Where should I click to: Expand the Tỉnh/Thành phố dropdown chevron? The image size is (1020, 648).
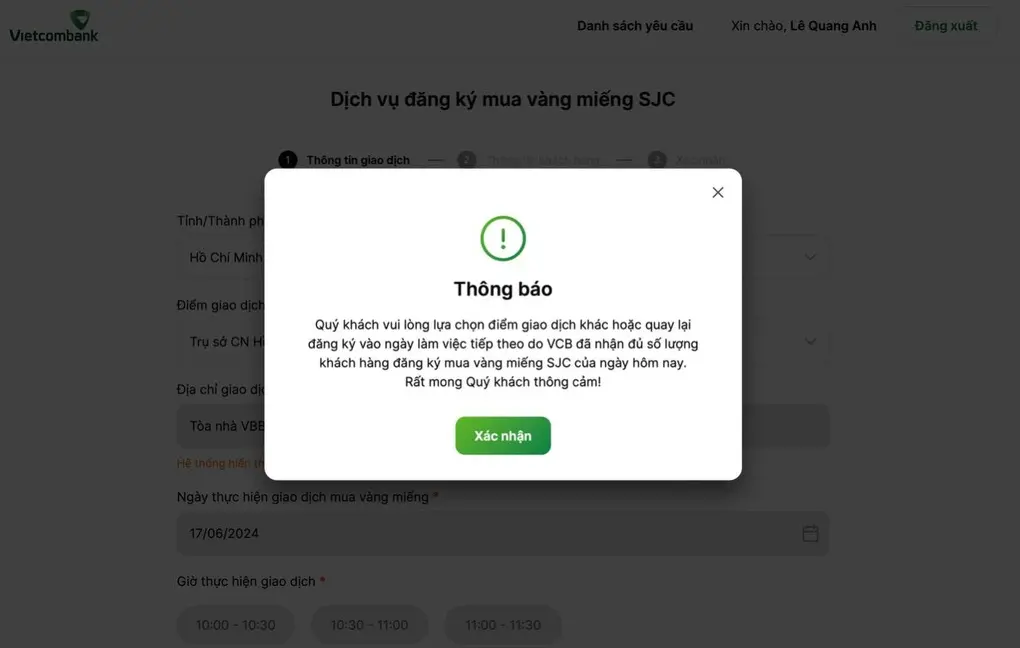(810, 257)
